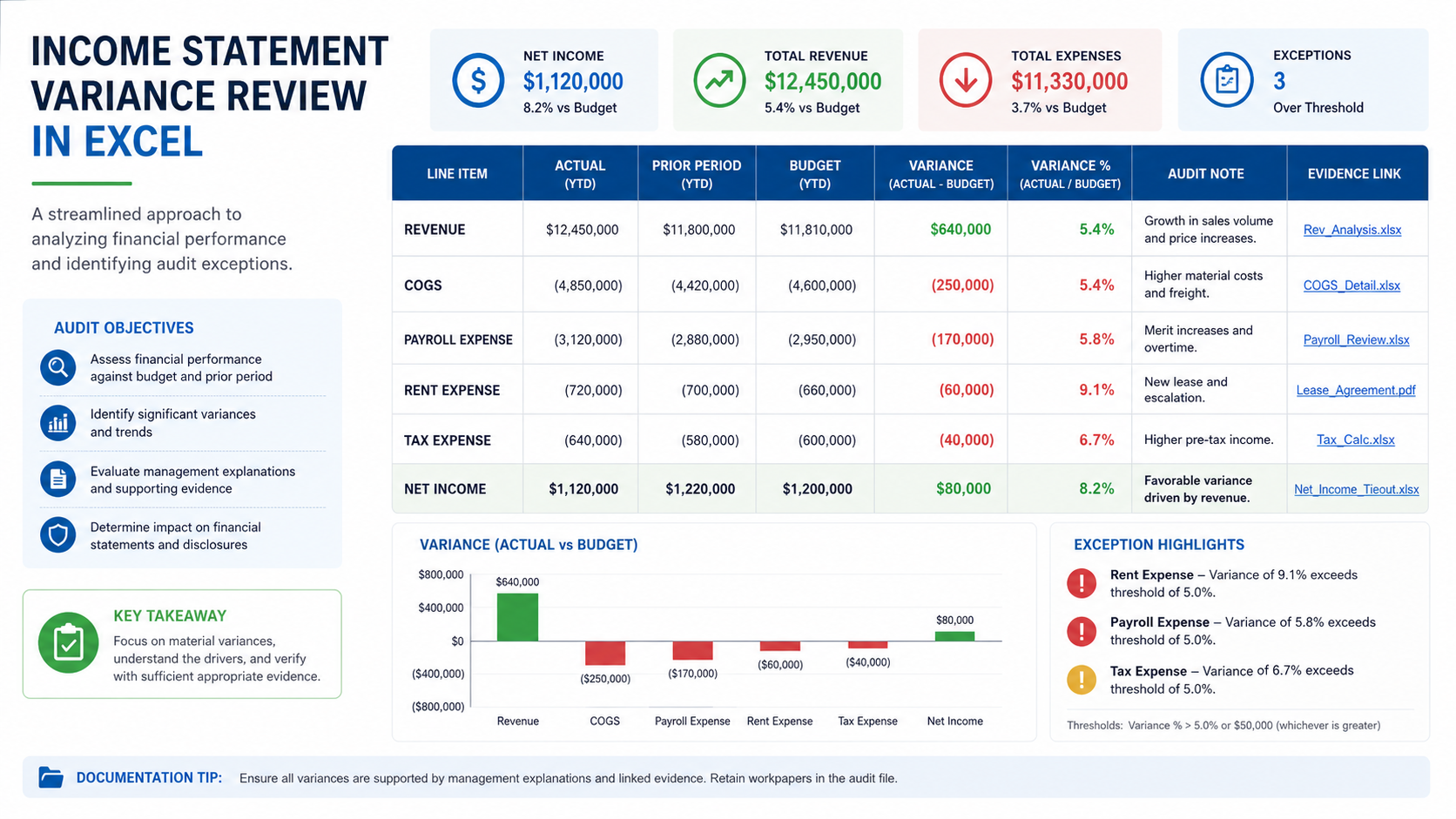Screen dimensions: 1456x819
Task: Click the green Net Income bar in chart
Action: coord(954,636)
